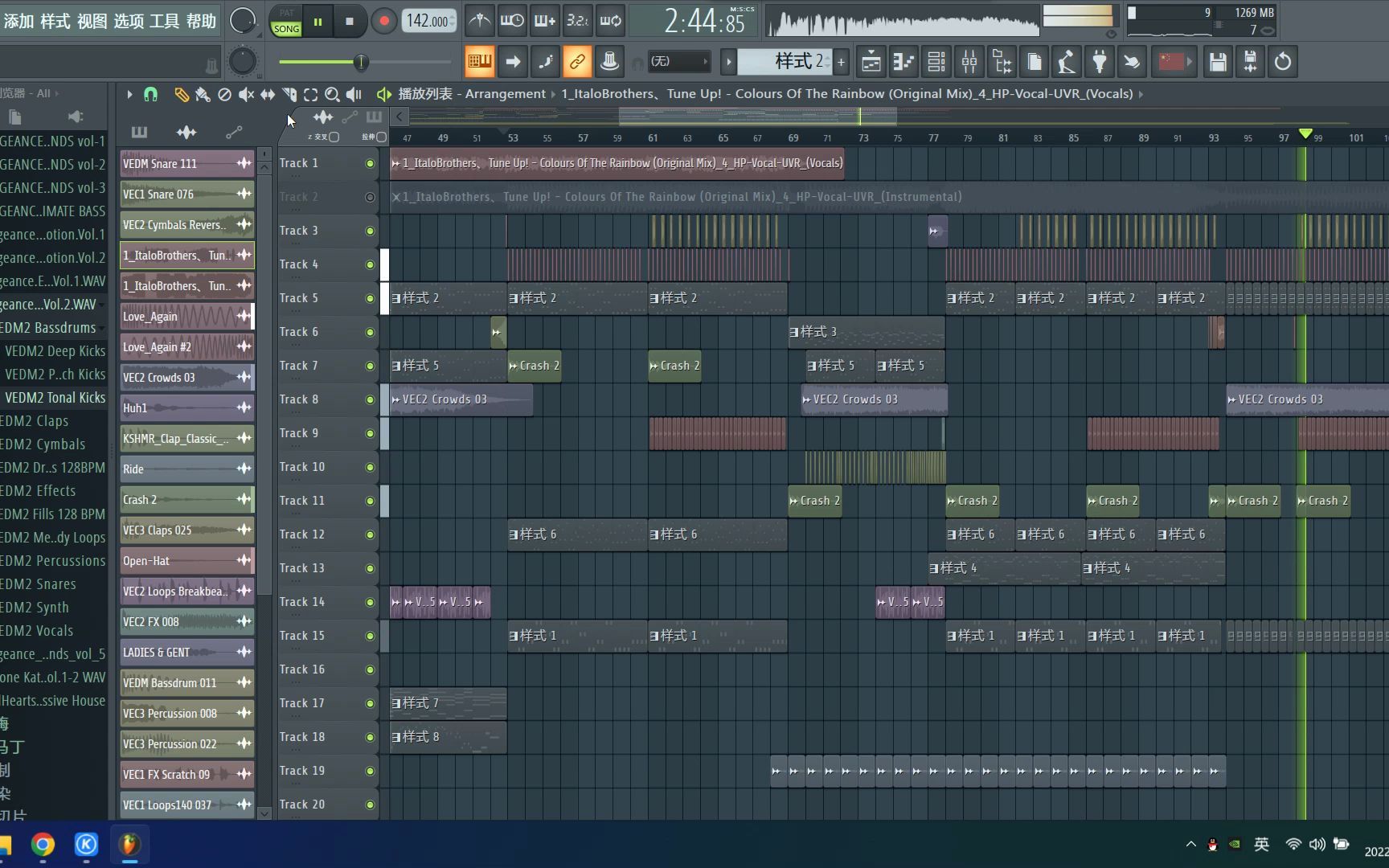The width and height of the screenshot is (1389, 868).
Task: Toggle the PAT/SONG mode switch
Action: click(x=286, y=21)
